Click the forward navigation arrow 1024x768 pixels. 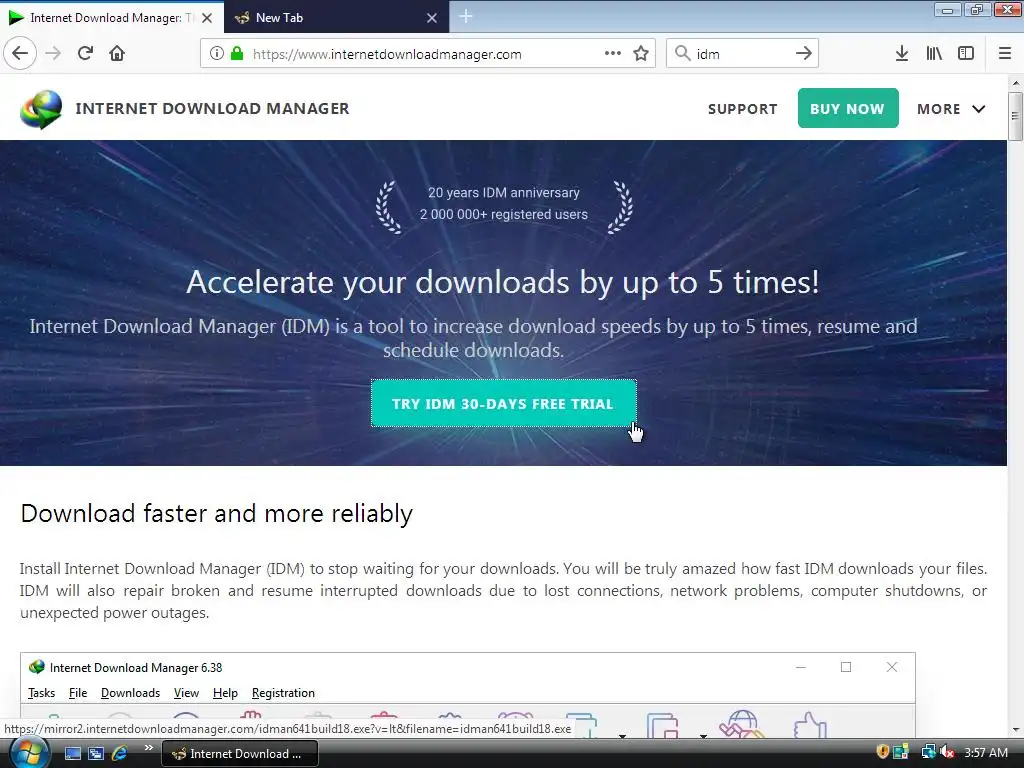click(x=53, y=54)
